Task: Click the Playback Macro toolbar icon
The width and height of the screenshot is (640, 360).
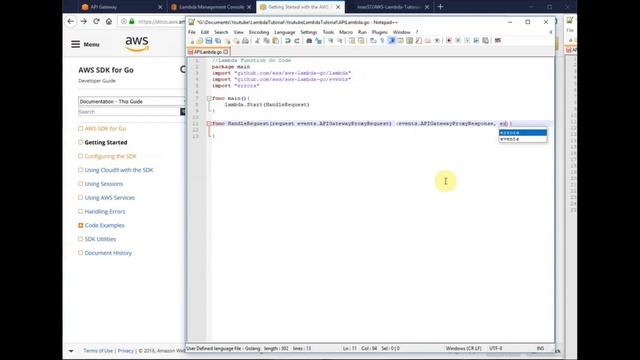Action: [467, 41]
